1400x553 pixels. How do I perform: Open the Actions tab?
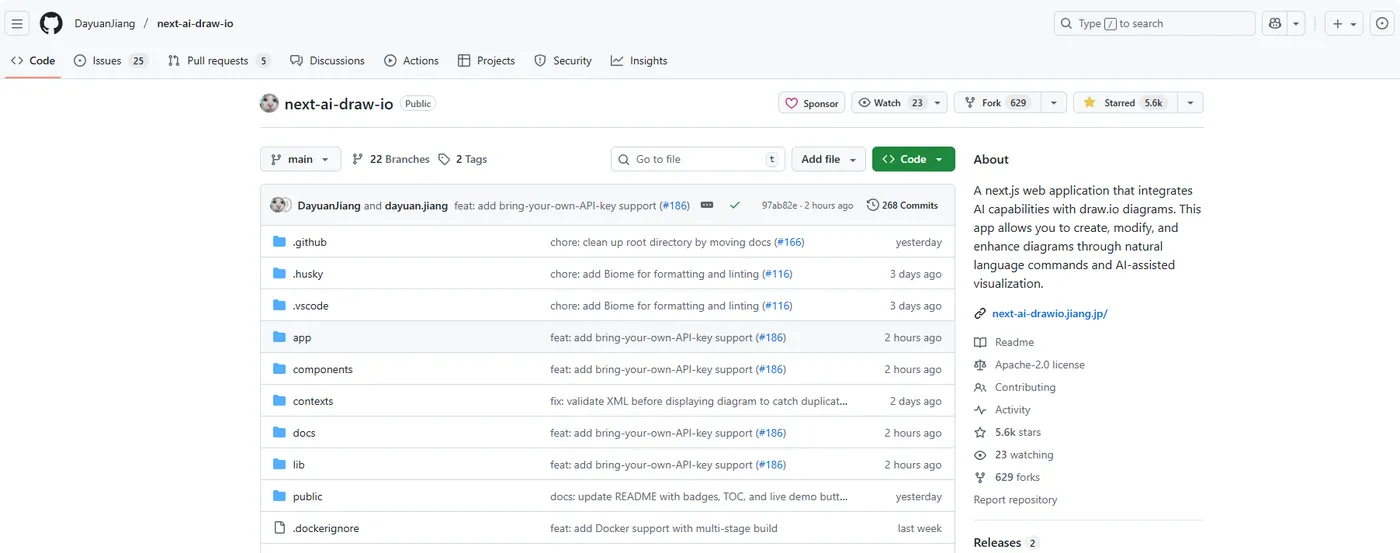[x=411, y=61]
